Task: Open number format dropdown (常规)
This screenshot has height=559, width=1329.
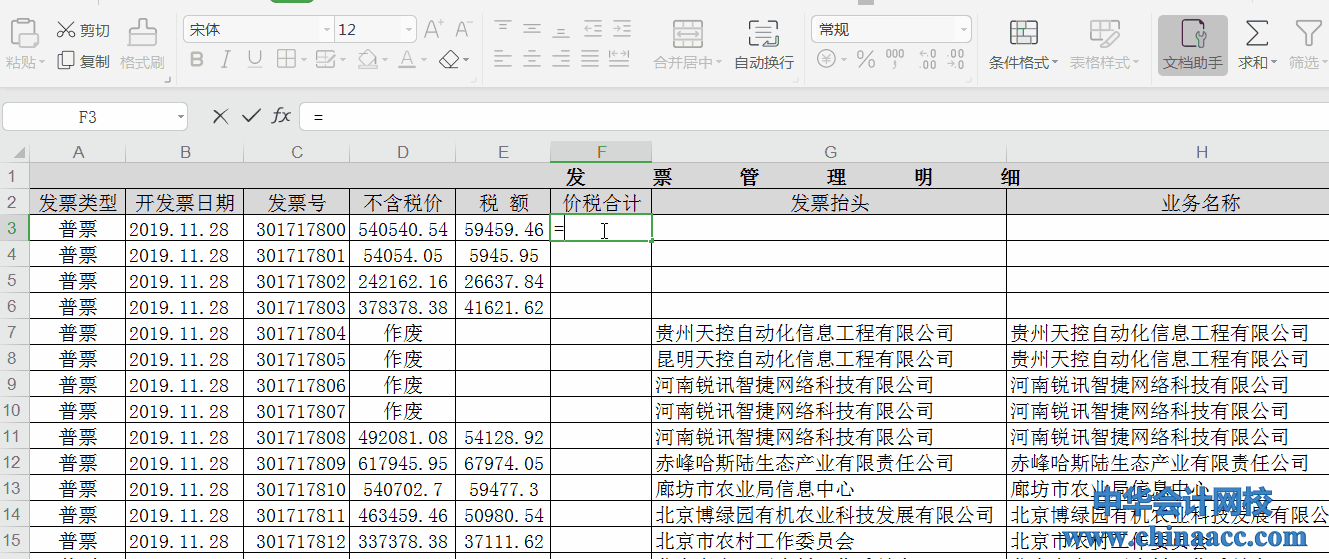Action: pos(963,30)
